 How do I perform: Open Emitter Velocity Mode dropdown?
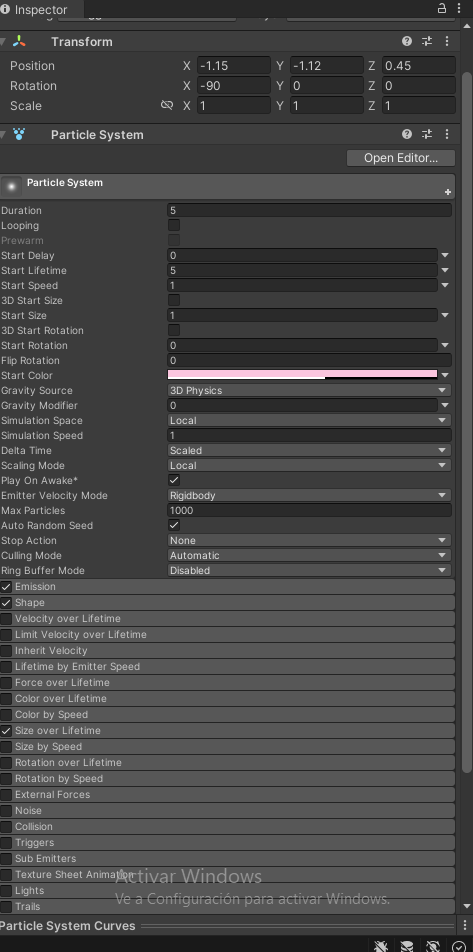(x=309, y=495)
